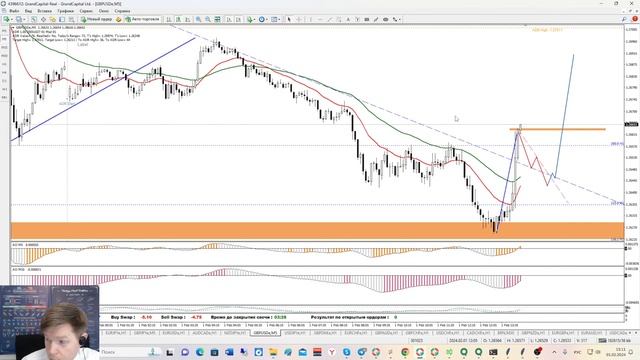Zoom in on the chart
This screenshot has height=360, width=640.
pos(198,19)
